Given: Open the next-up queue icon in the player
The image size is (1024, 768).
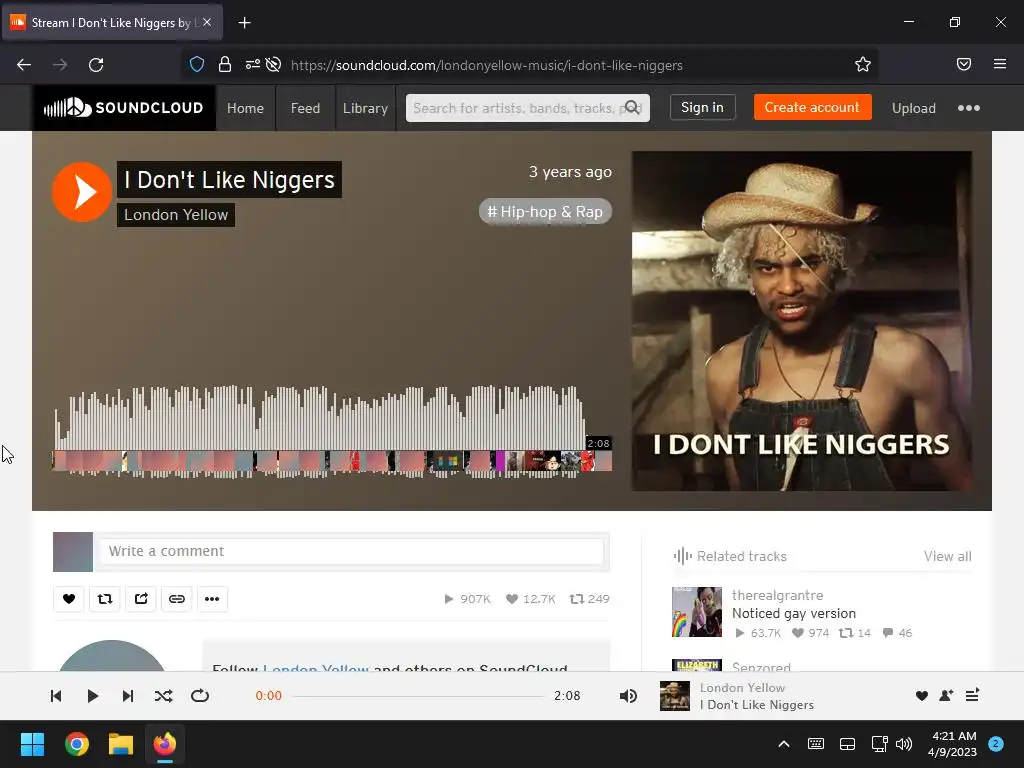Looking at the screenshot, I should [972, 696].
